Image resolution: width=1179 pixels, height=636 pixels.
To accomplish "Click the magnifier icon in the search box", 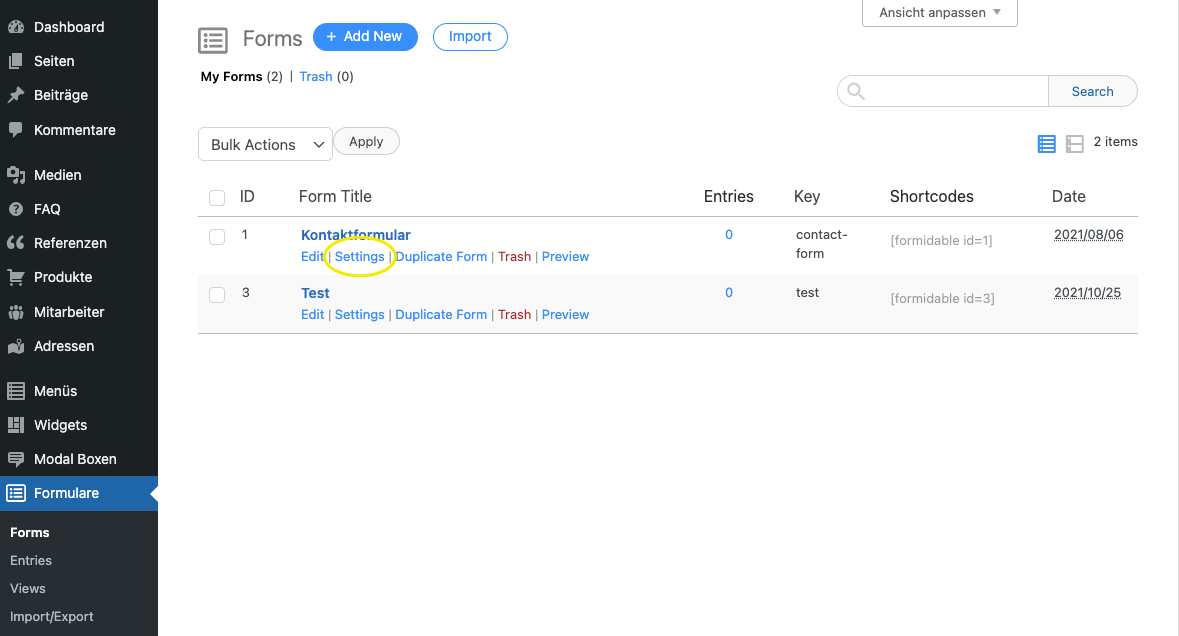I will (x=856, y=91).
